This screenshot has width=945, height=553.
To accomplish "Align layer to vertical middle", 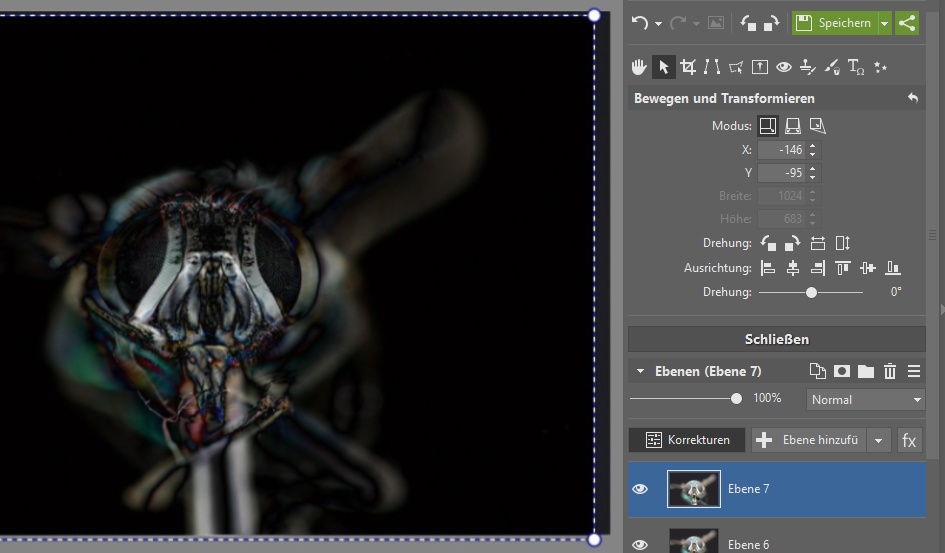I will 868,268.
